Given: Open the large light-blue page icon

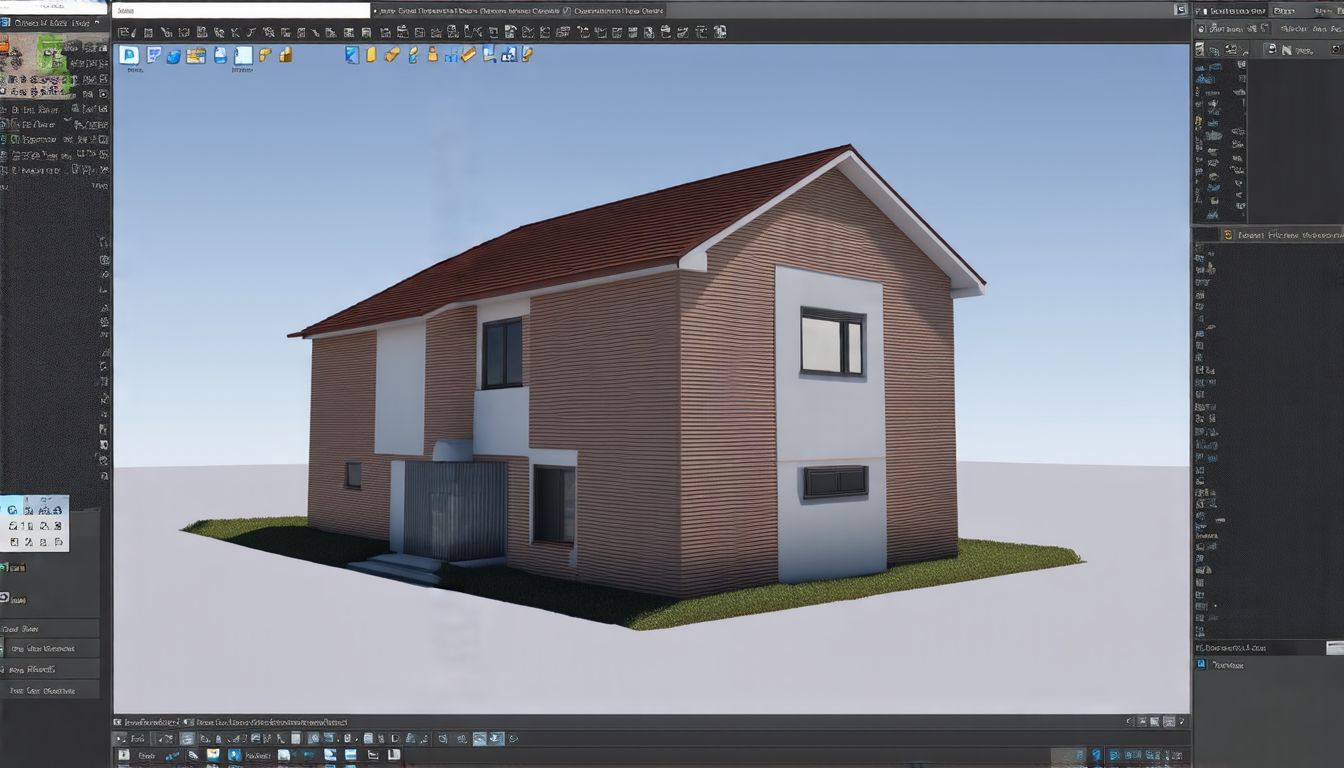Looking at the screenshot, I should tap(243, 55).
